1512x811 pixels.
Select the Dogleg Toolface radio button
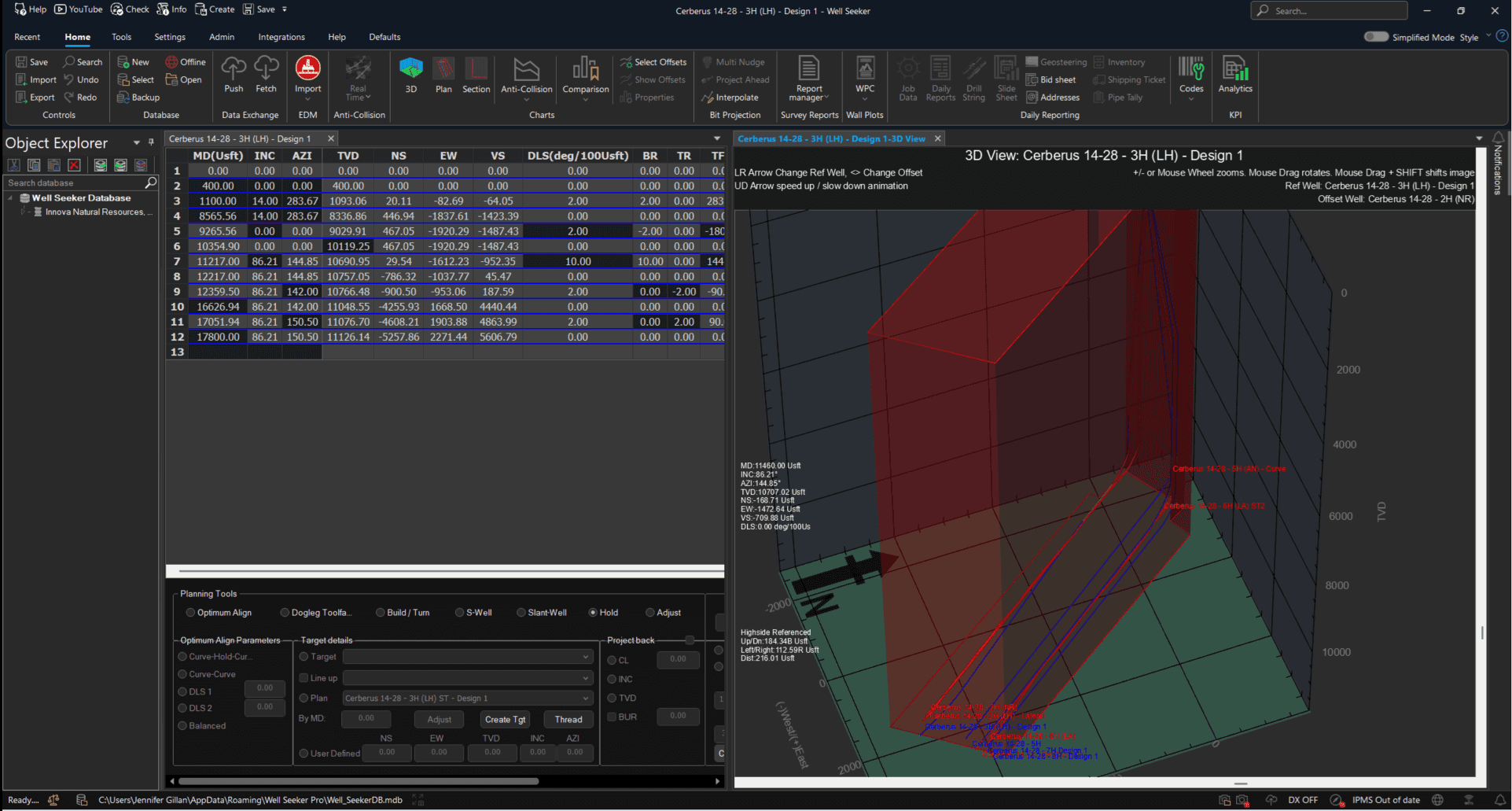tap(285, 613)
